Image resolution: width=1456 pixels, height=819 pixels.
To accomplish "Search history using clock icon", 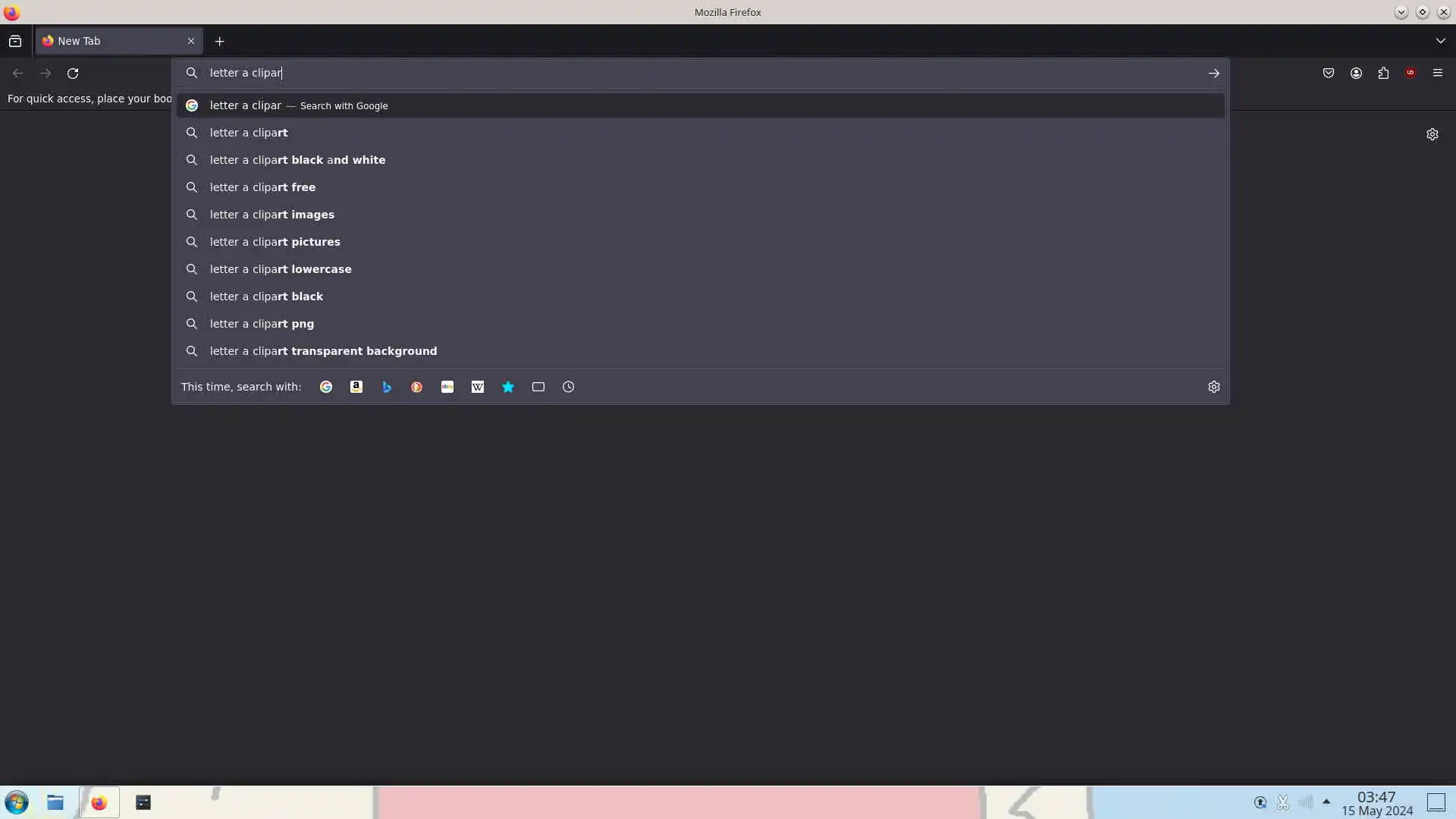I will (569, 387).
